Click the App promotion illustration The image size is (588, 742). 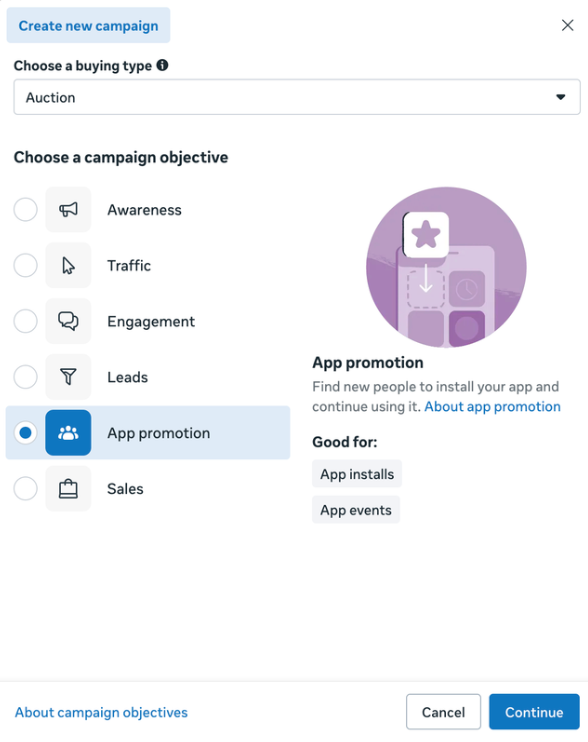[x=446, y=267]
